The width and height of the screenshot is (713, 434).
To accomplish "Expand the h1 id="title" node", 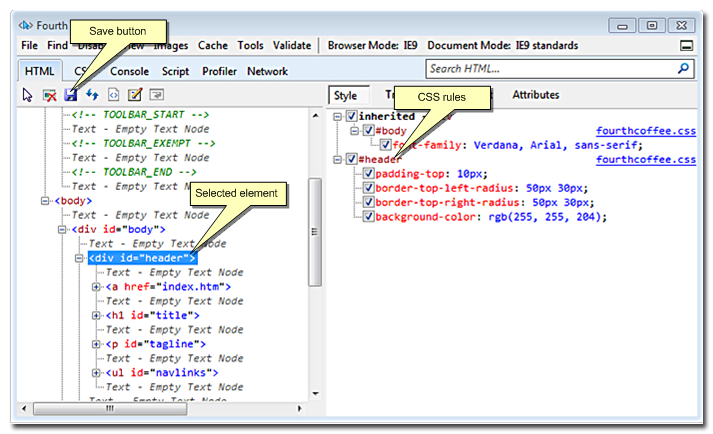I will coord(96,315).
